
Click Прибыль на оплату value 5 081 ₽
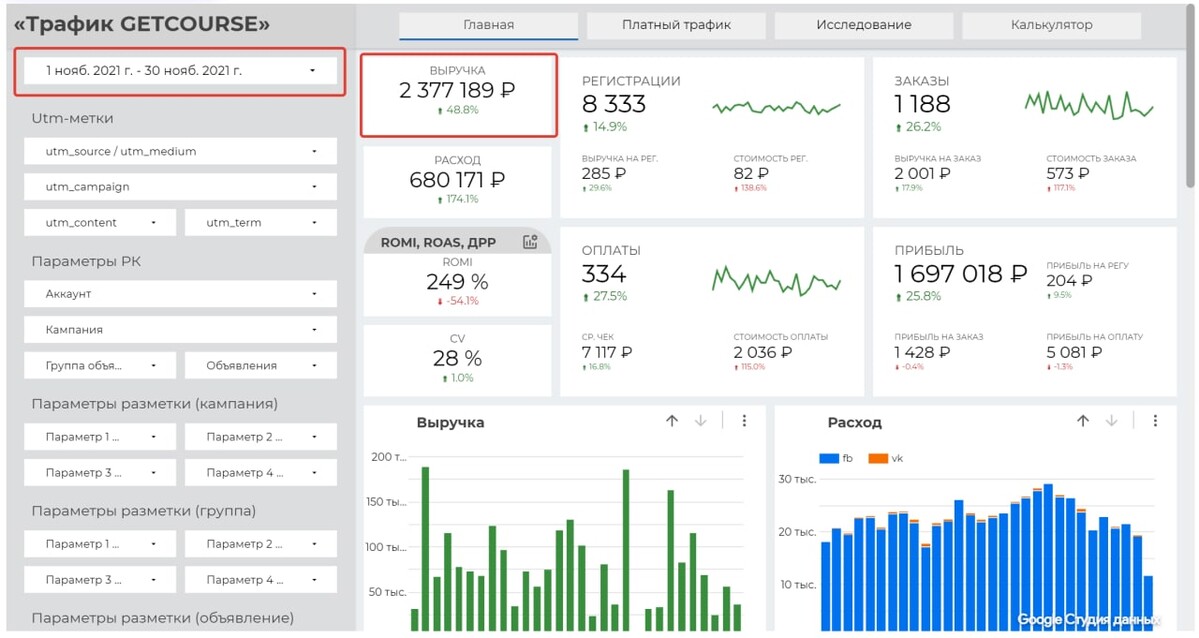(x=1074, y=353)
